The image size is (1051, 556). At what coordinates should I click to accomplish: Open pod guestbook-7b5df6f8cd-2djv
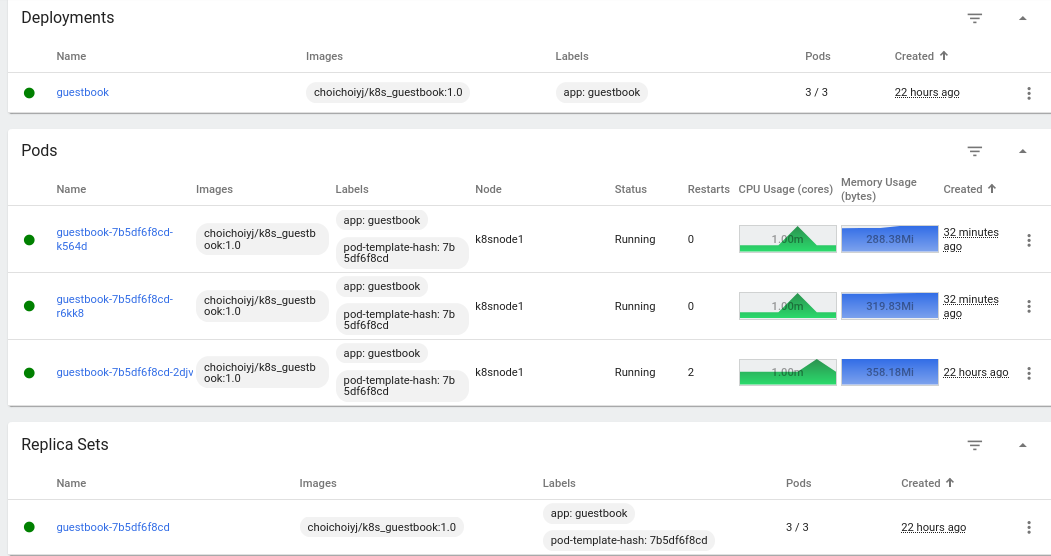click(125, 372)
